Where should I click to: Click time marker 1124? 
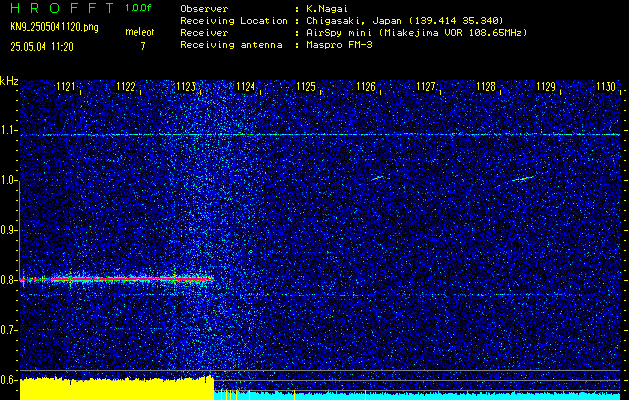246,87
